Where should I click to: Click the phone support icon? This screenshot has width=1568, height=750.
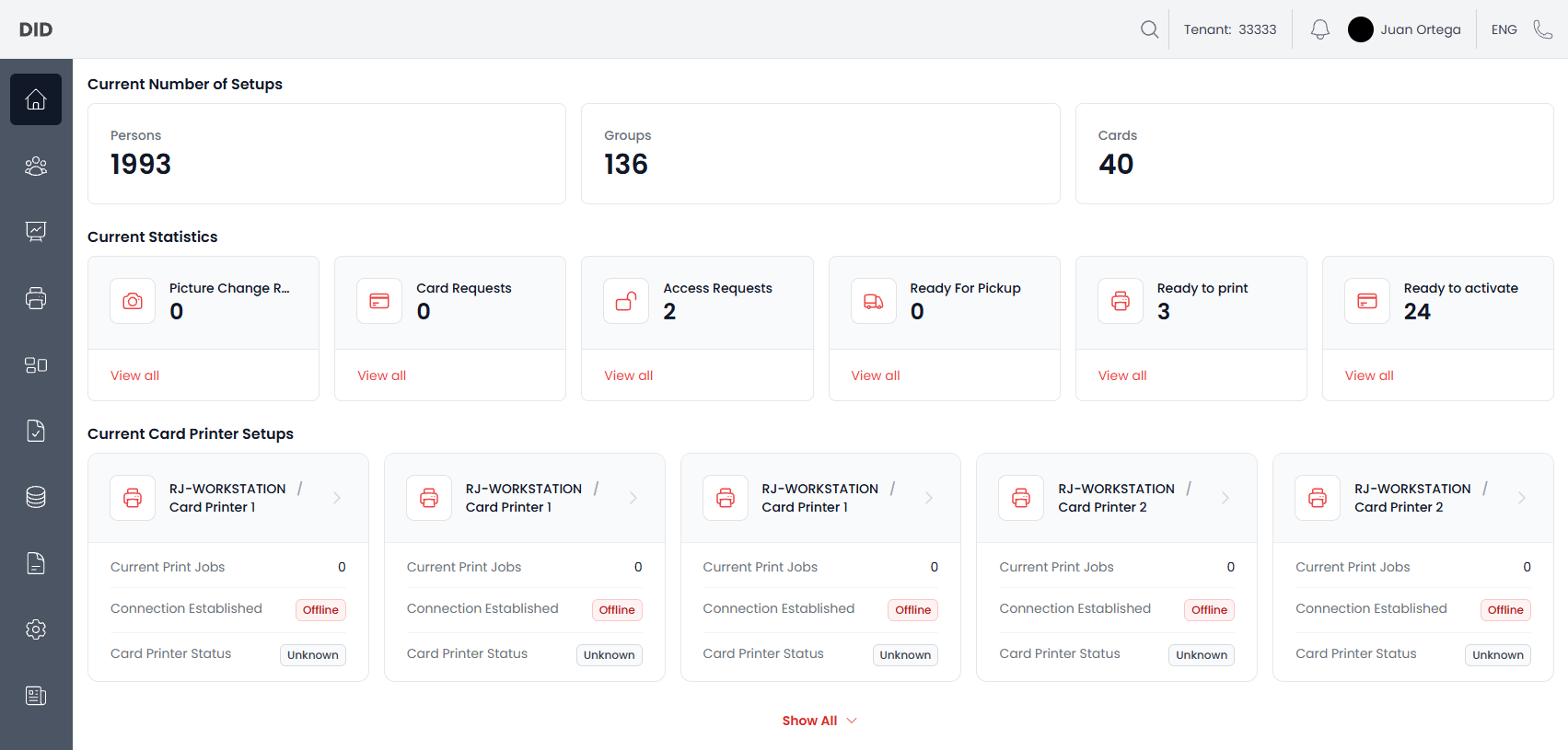click(x=1543, y=29)
